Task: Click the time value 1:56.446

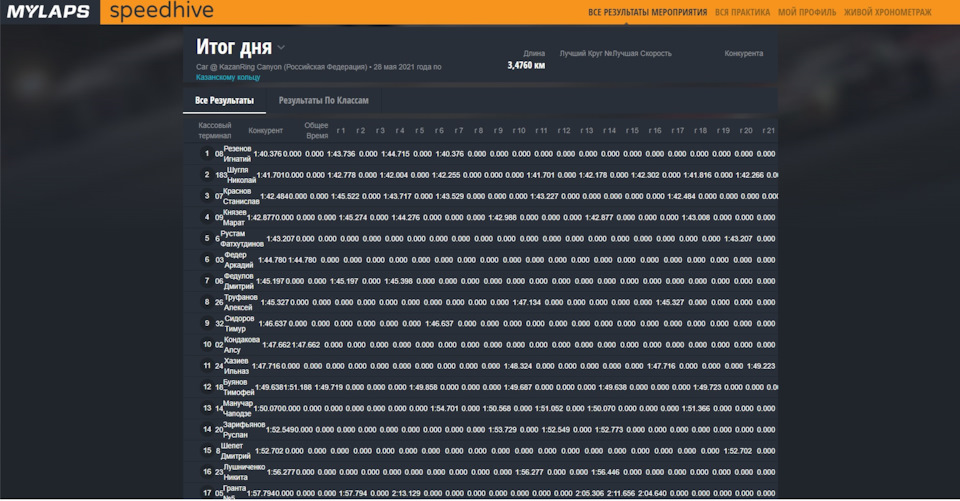Action: click(605, 472)
